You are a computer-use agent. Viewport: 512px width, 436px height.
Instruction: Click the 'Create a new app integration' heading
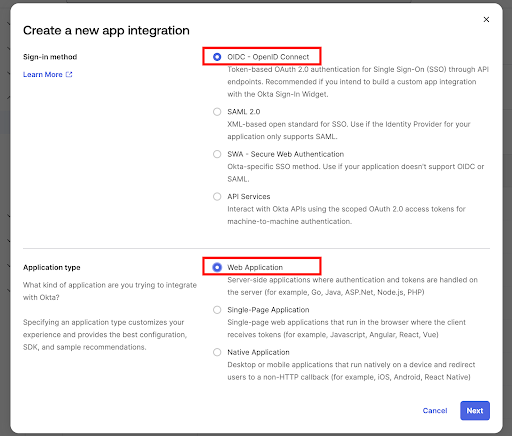(106, 30)
